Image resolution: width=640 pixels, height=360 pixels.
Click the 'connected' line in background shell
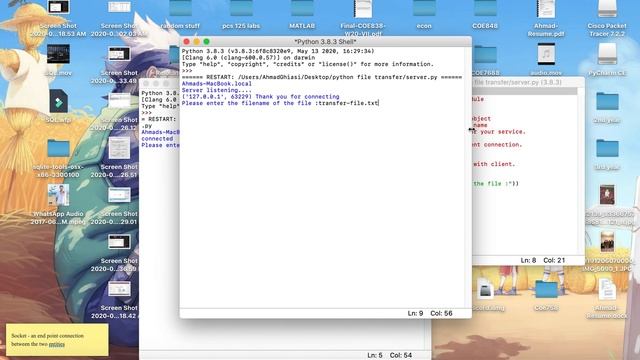[x=157, y=139]
